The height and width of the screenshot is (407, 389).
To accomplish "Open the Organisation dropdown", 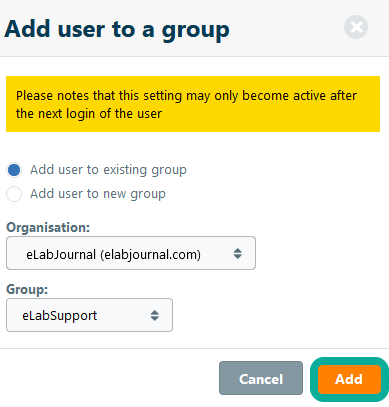I will [x=131, y=253].
